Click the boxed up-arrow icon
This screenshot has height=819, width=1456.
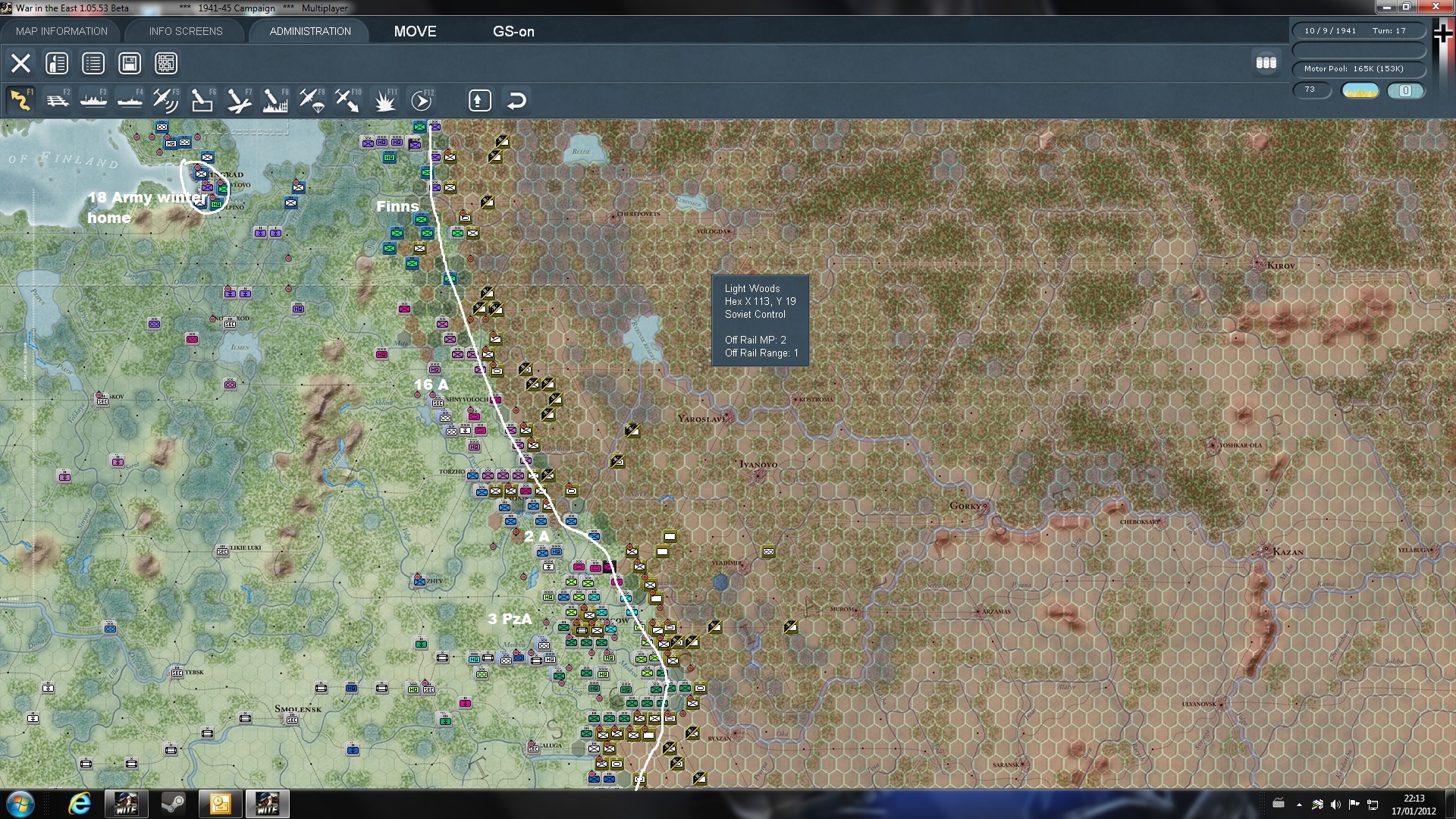pos(479,100)
